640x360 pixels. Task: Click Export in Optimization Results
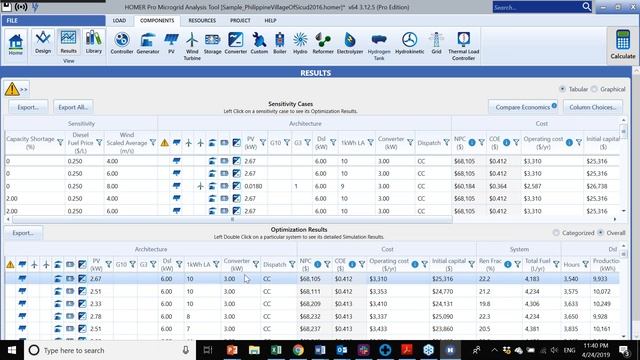(23, 233)
